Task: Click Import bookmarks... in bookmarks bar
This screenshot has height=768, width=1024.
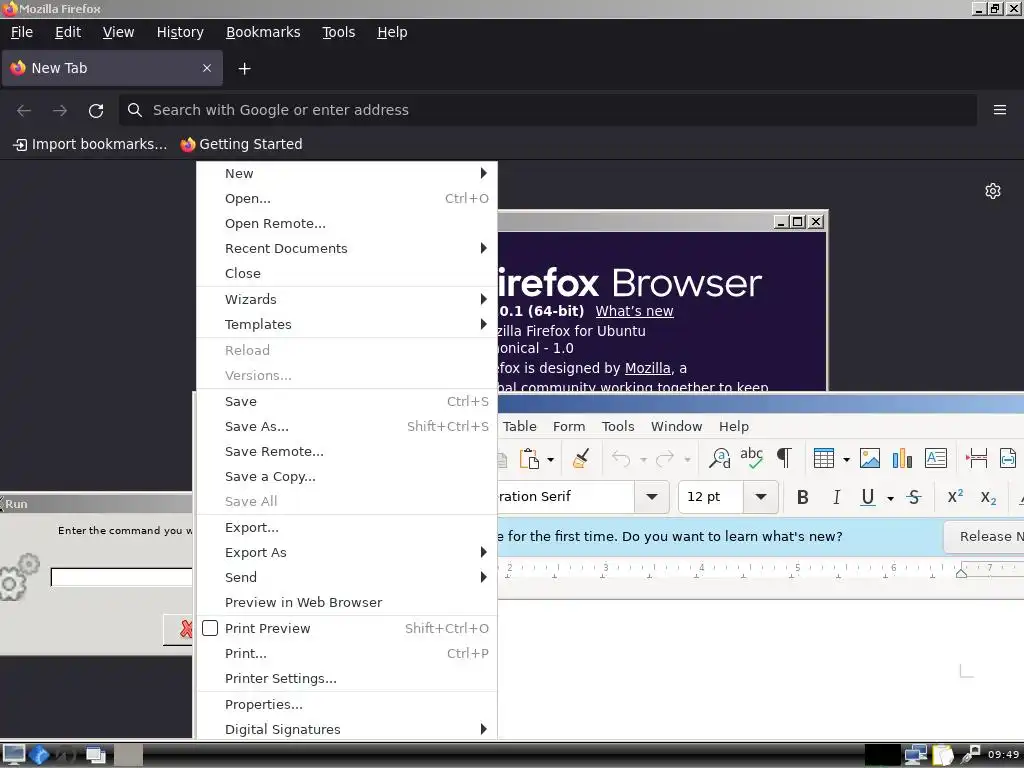Action: coord(90,144)
